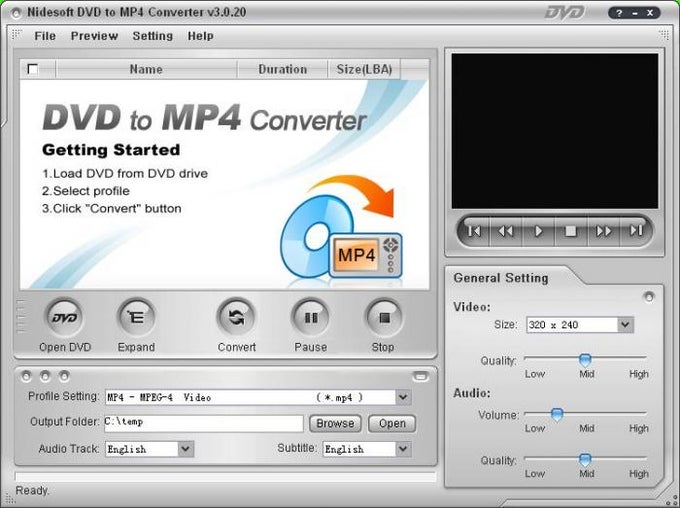Open the Setting menu
Screen dimensions: 680x508
click(153, 36)
